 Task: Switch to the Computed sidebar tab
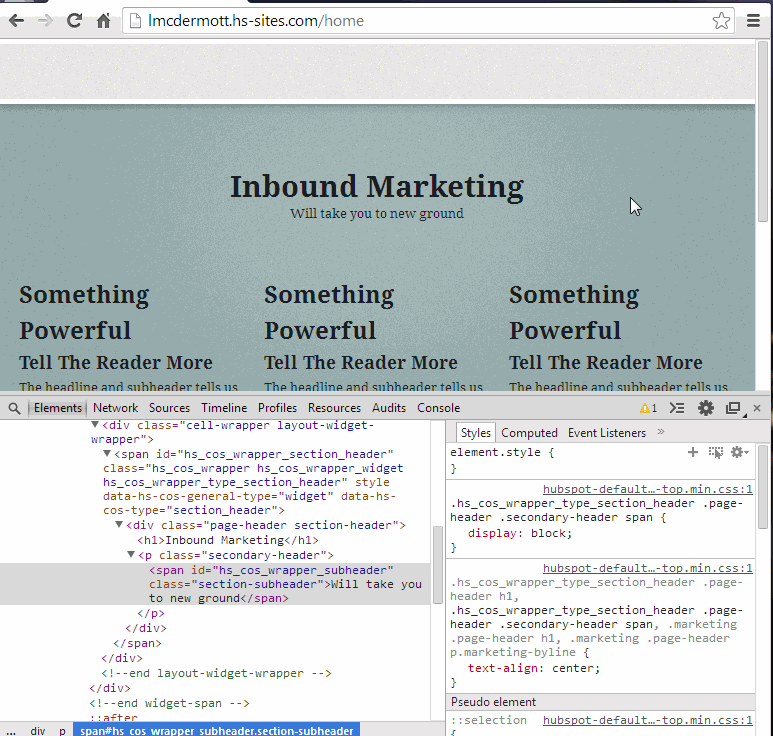[x=529, y=433]
